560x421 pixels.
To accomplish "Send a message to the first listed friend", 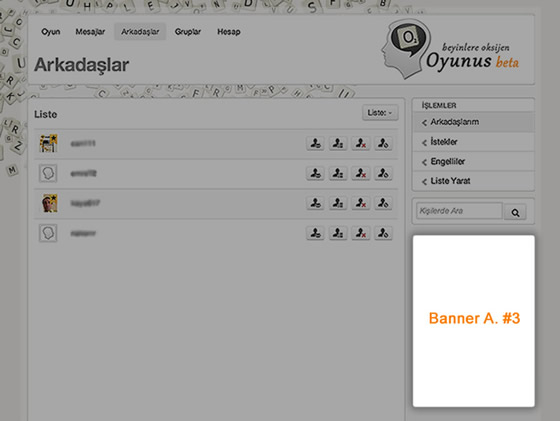I will [315, 144].
